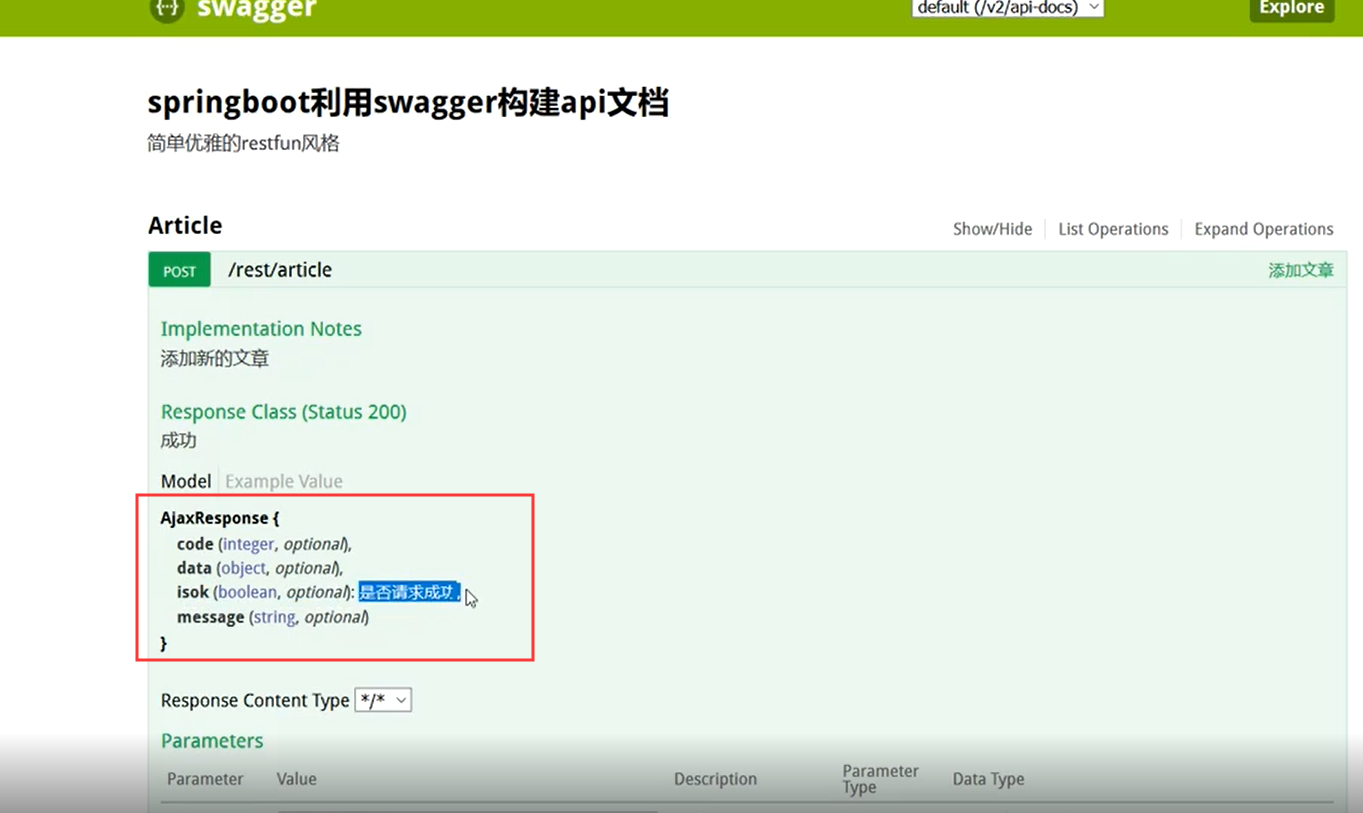
Task: Click the subtitle 简单优雅的restfun风格
Action: [244, 143]
